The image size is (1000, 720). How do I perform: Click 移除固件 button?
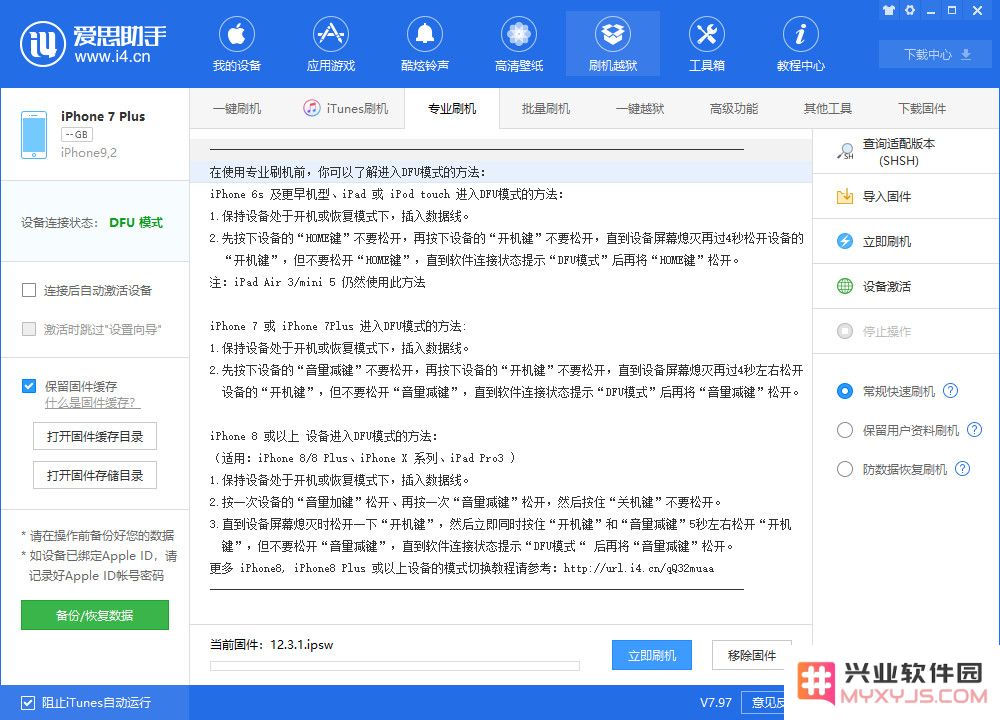coord(751,656)
